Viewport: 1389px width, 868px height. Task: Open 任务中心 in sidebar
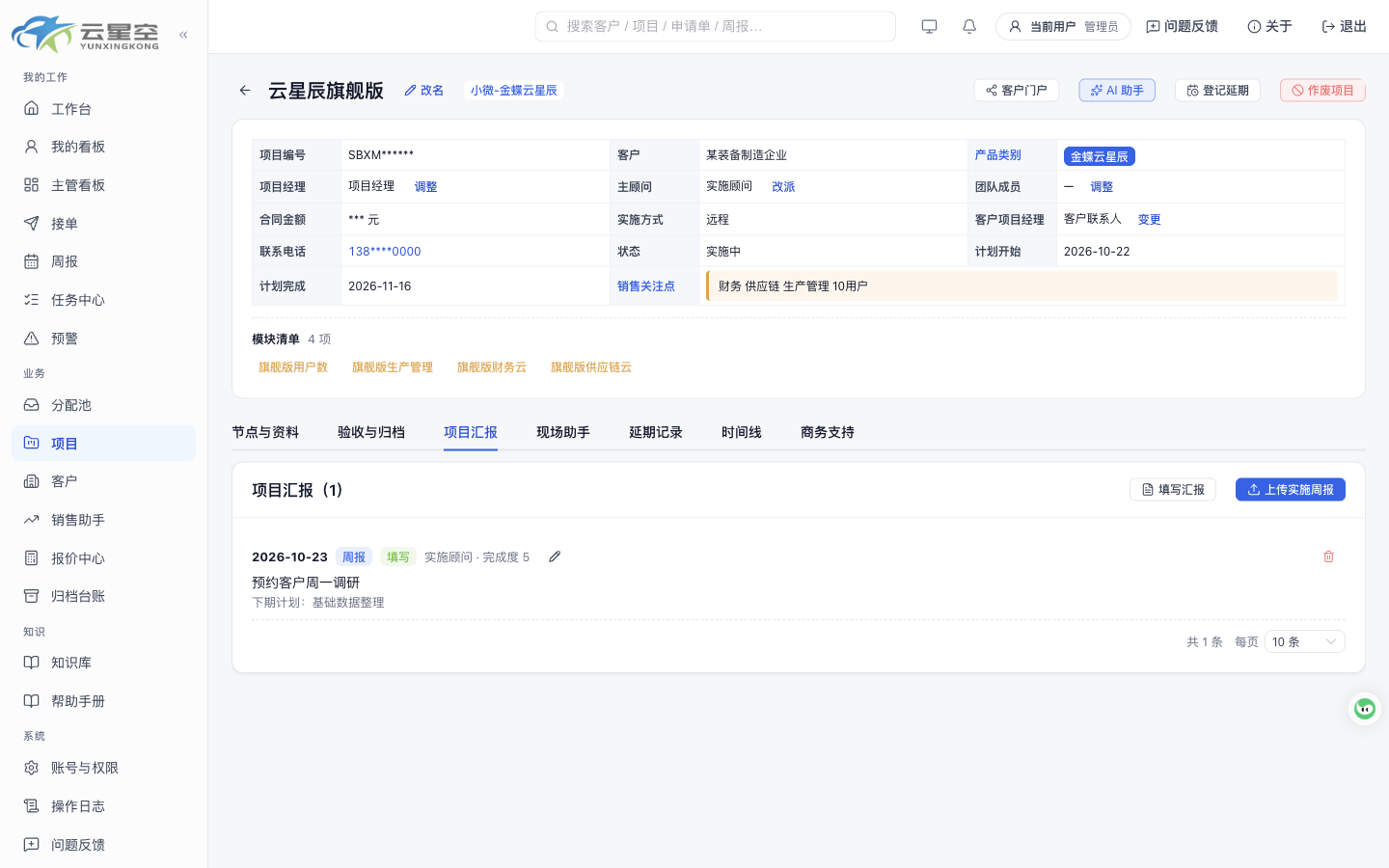[x=103, y=300]
